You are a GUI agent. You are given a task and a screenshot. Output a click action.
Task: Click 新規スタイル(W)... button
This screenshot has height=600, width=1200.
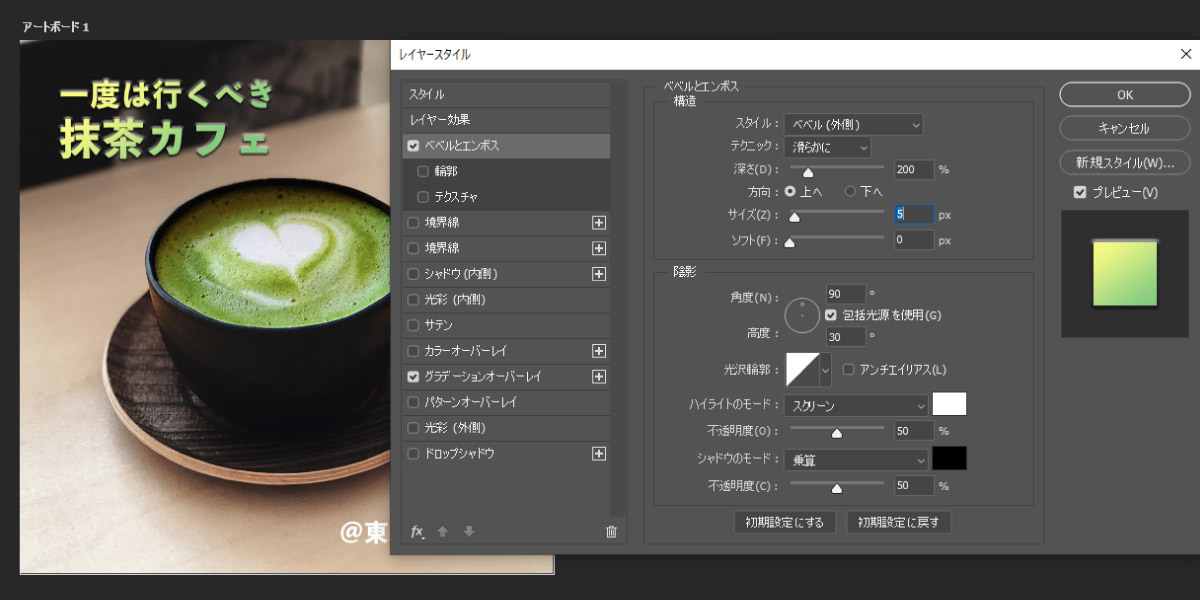point(1125,162)
